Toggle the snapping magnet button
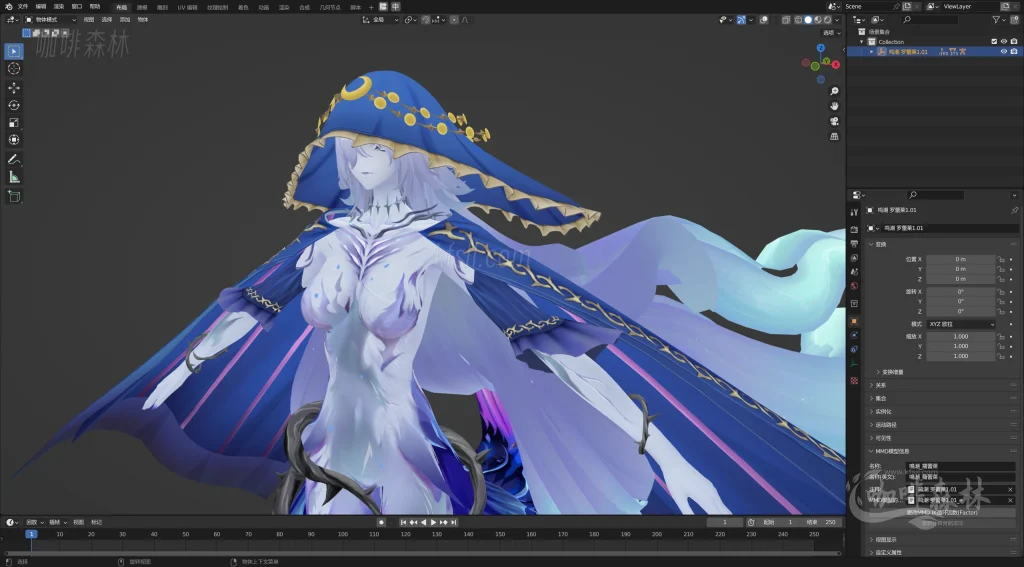The height and width of the screenshot is (567, 1024). point(426,20)
